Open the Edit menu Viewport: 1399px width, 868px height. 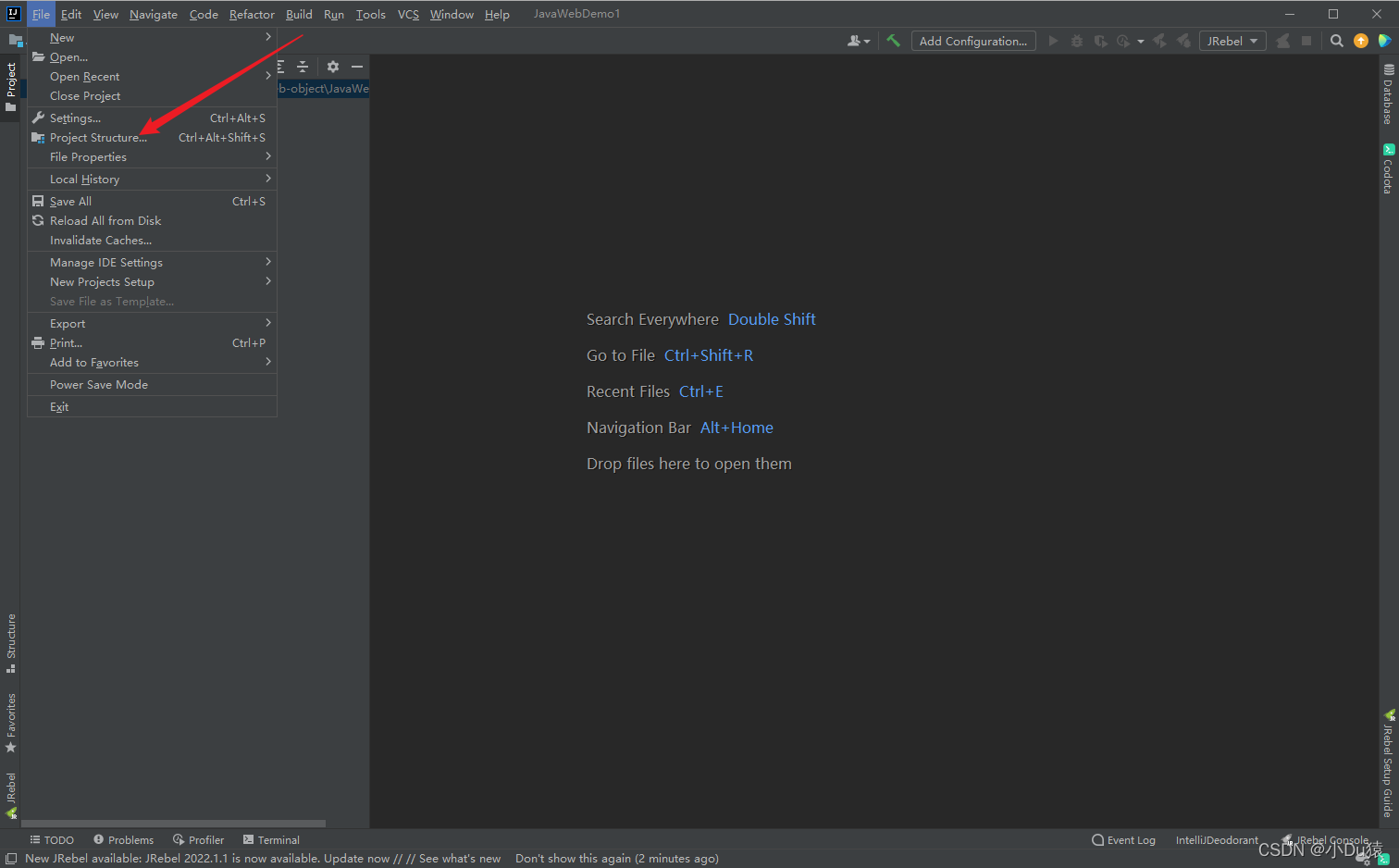(71, 14)
